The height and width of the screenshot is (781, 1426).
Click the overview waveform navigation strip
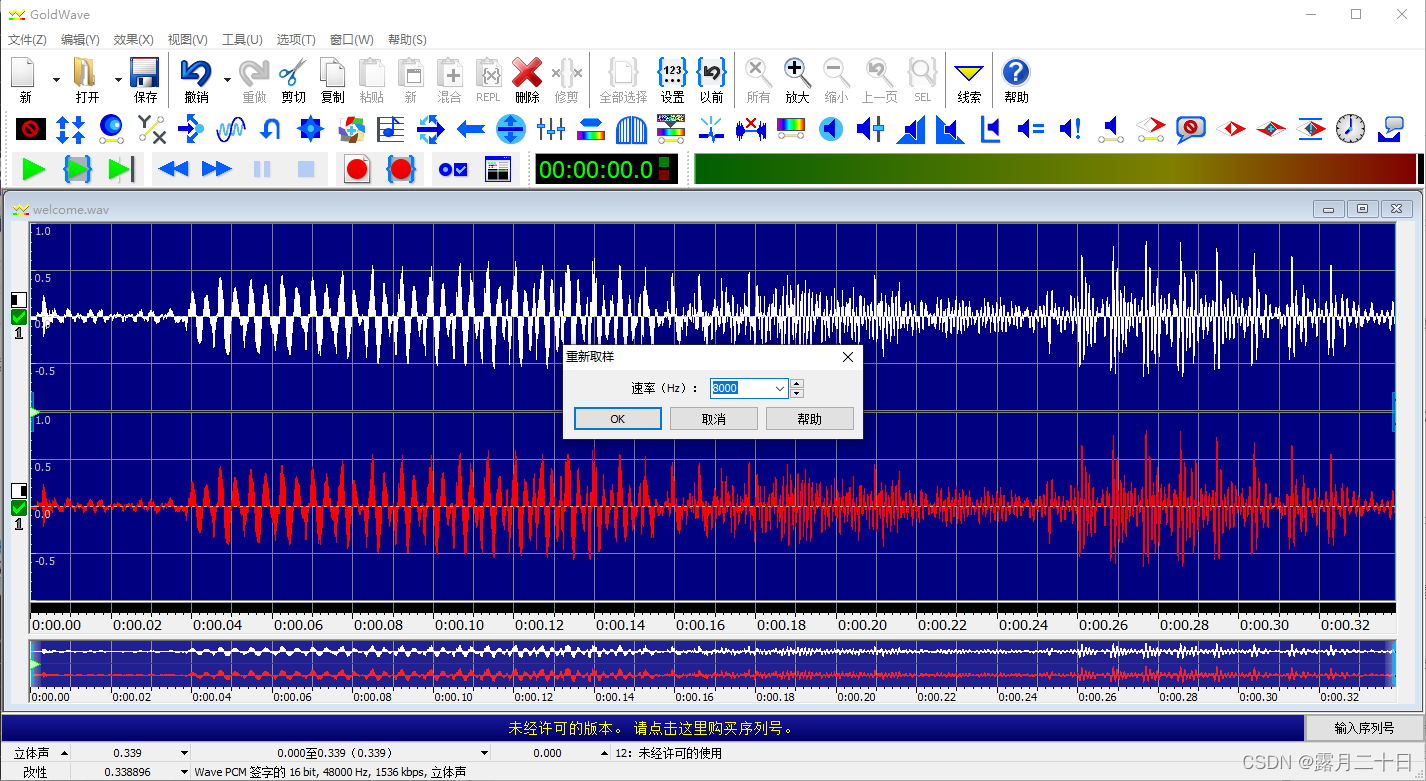tap(712, 664)
